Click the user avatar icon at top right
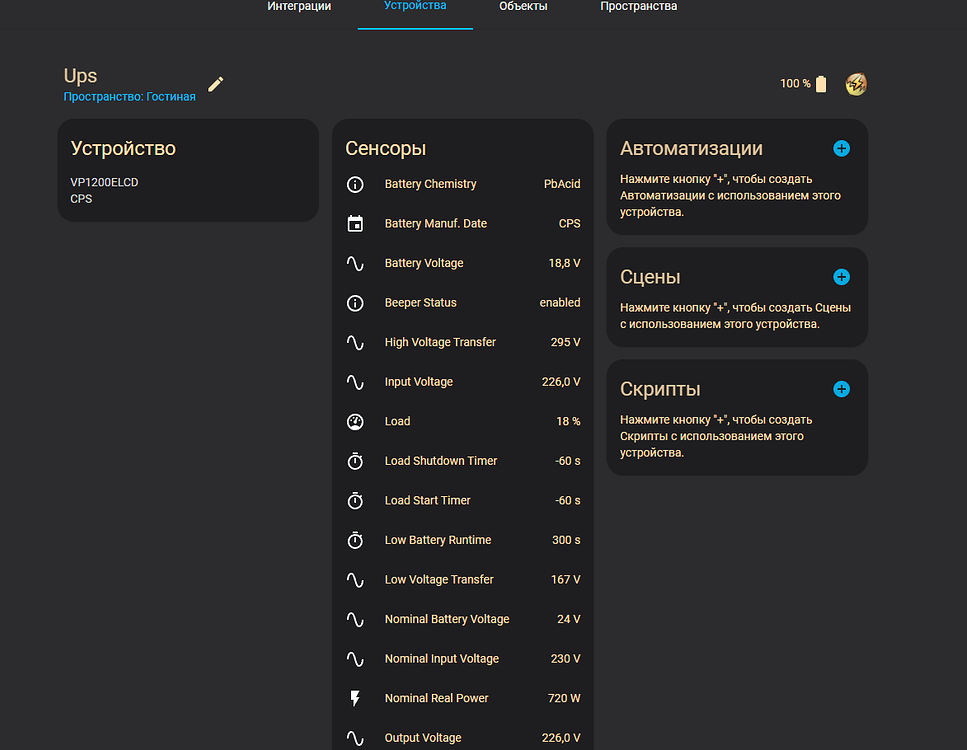The image size is (967, 750). (856, 84)
